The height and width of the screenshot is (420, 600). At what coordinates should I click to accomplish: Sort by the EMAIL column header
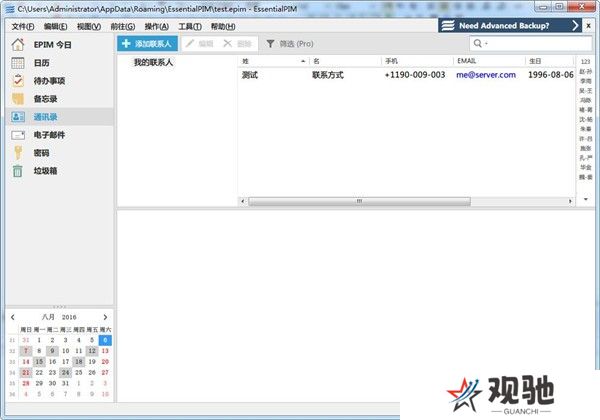(x=489, y=61)
